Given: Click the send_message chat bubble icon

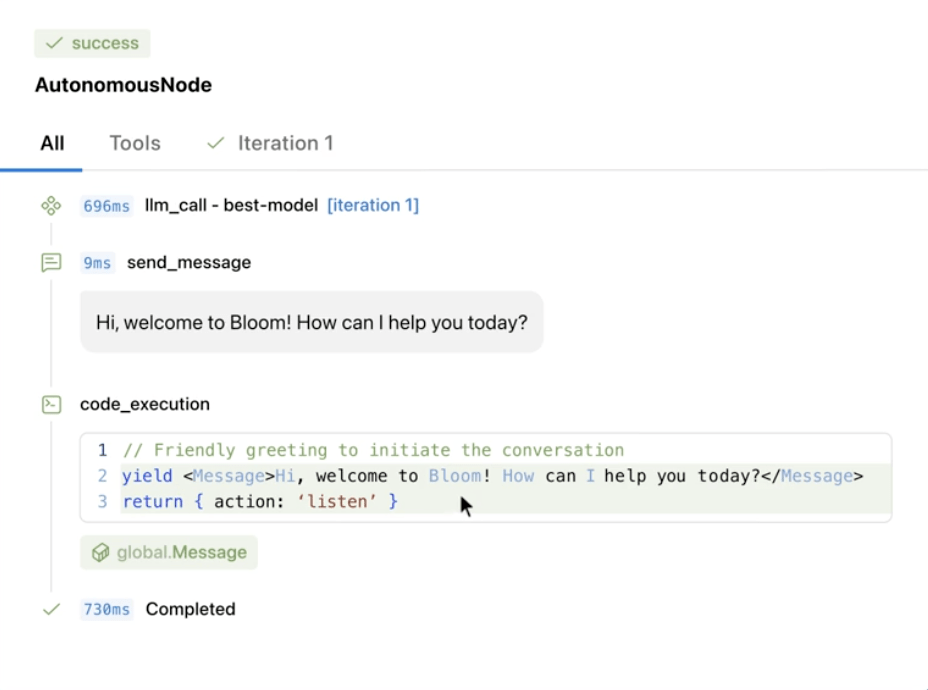Looking at the screenshot, I should (51, 263).
